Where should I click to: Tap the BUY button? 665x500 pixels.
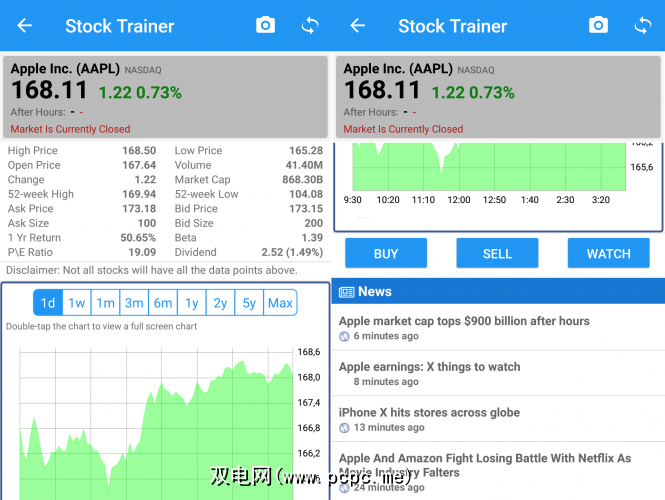386,253
